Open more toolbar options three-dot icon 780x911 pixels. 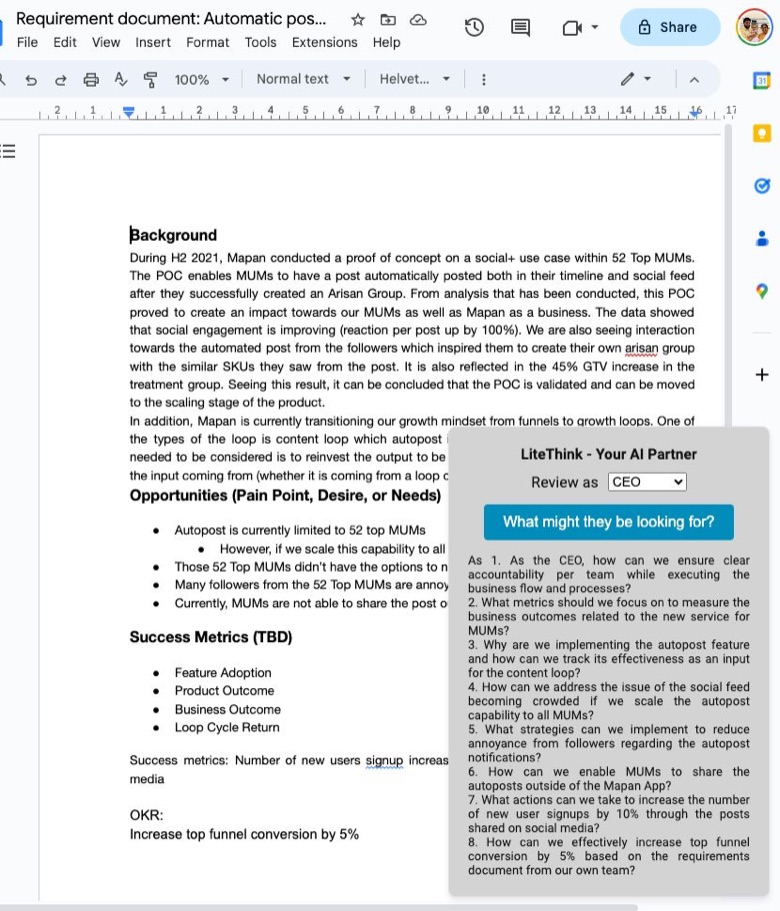coord(483,80)
